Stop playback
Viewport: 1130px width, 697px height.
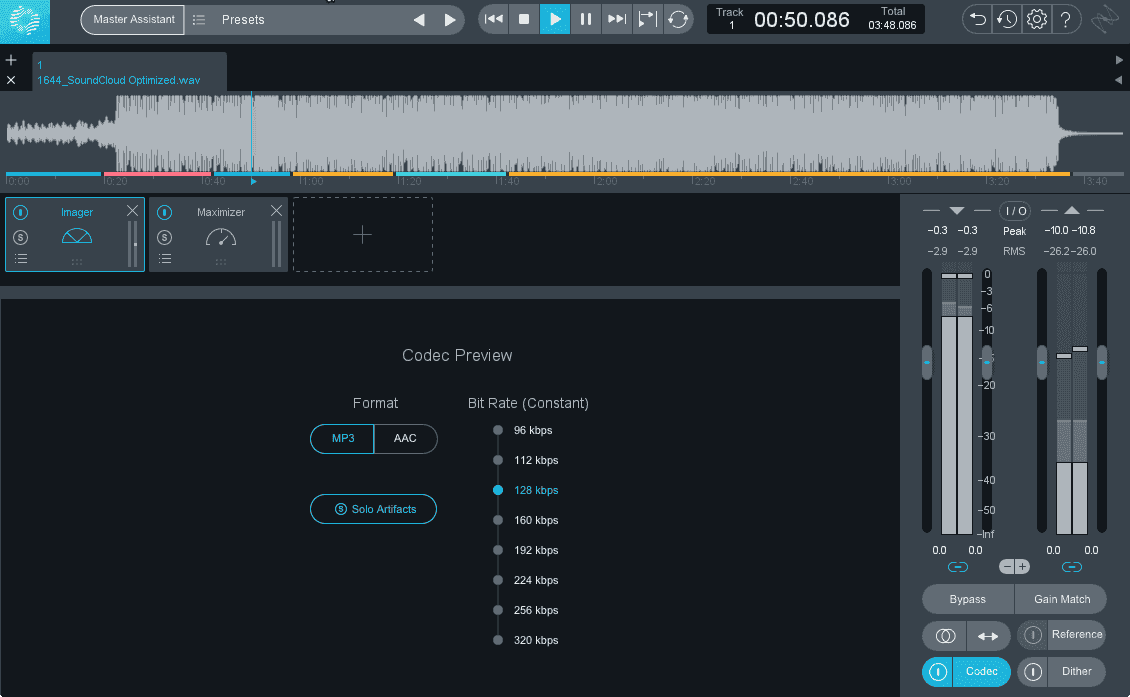pos(524,19)
